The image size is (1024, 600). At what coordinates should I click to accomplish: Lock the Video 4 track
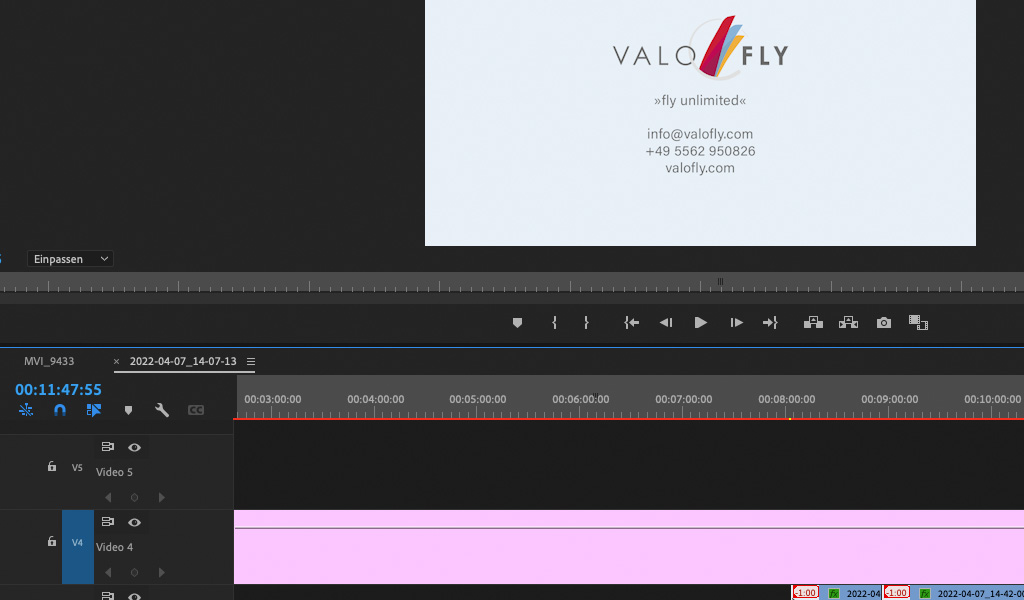52,541
